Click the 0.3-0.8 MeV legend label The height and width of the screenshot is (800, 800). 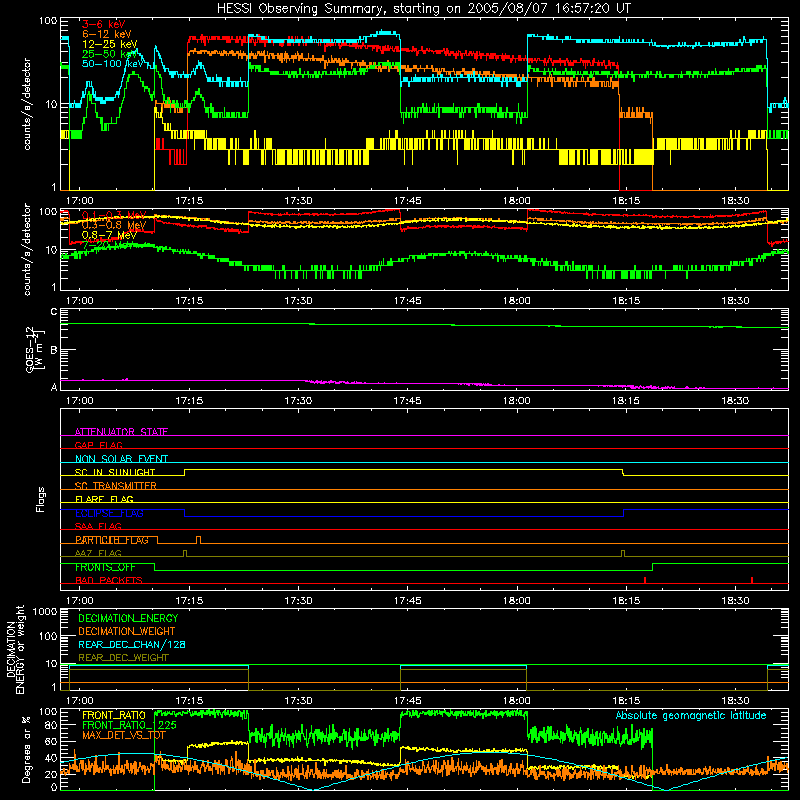click(x=114, y=225)
